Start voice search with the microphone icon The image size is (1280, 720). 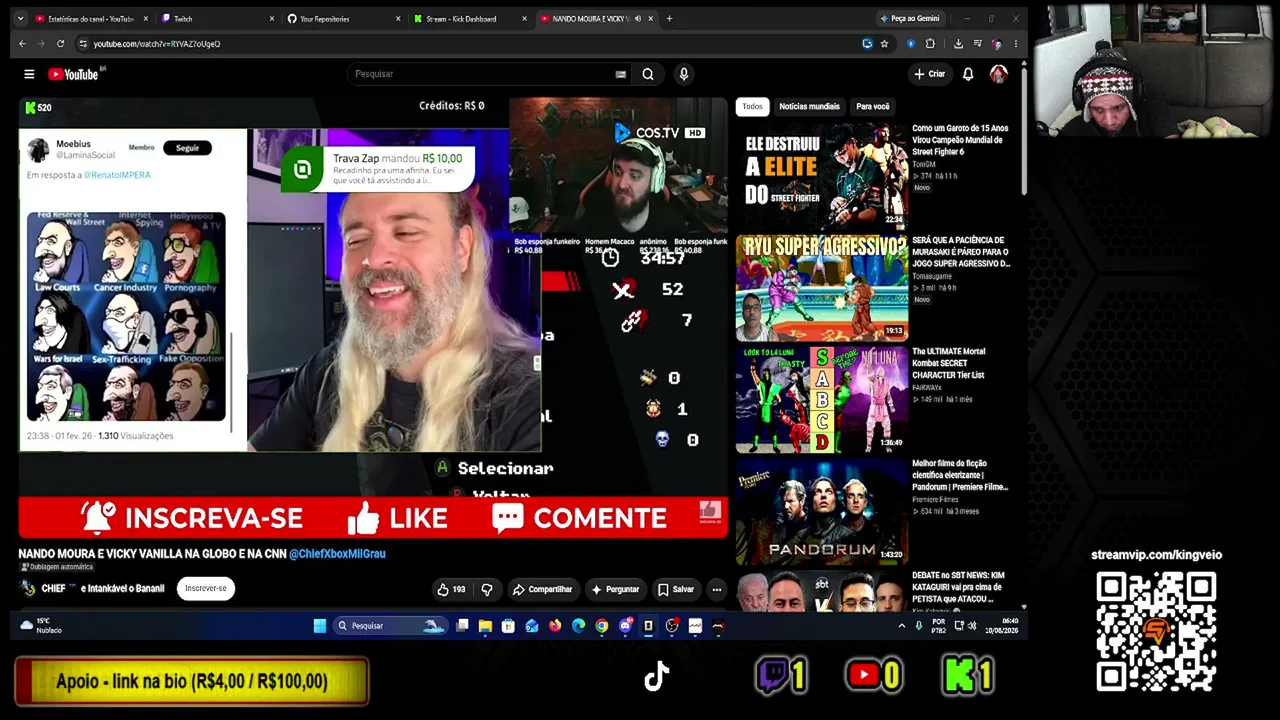point(684,74)
